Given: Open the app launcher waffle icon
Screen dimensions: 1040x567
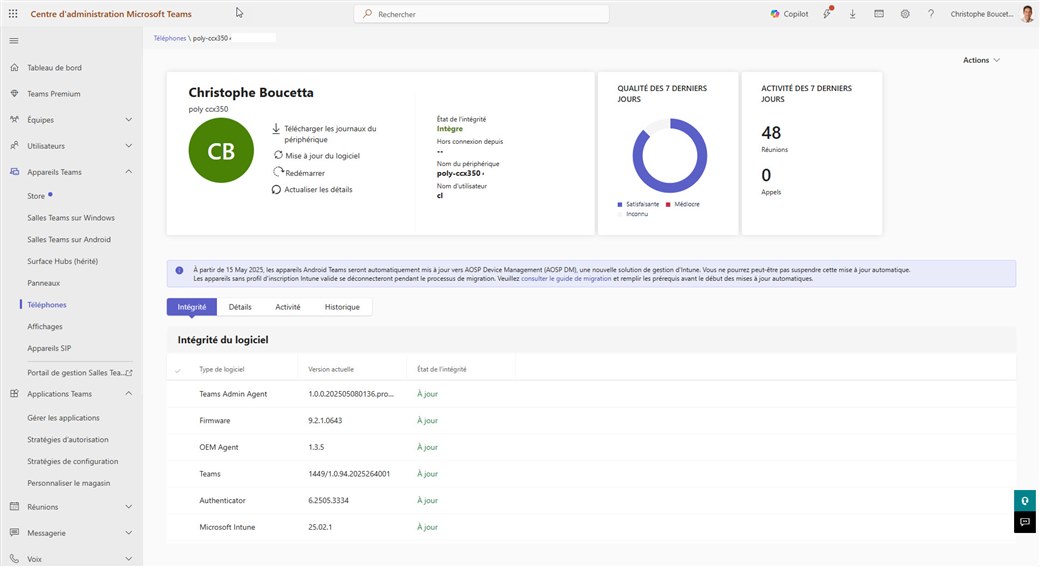Looking at the screenshot, I should pos(13,14).
